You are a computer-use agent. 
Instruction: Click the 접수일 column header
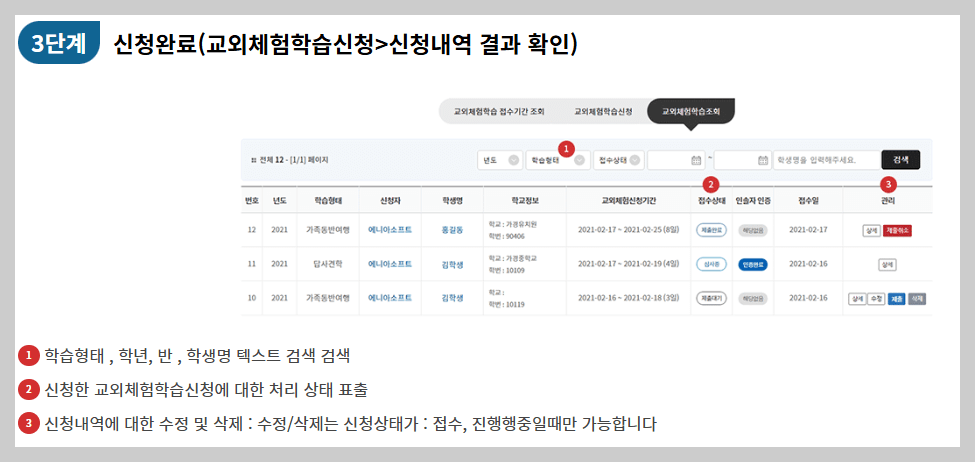pos(808,201)
